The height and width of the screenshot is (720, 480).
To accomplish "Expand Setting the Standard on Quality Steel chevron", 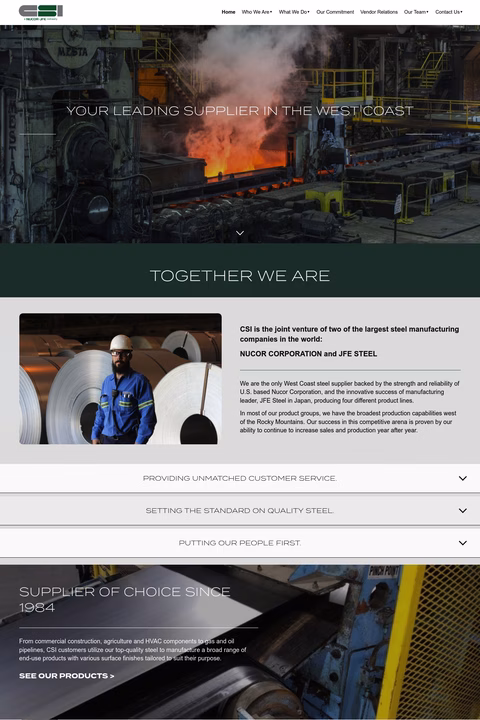I will (x=463, y=510).
